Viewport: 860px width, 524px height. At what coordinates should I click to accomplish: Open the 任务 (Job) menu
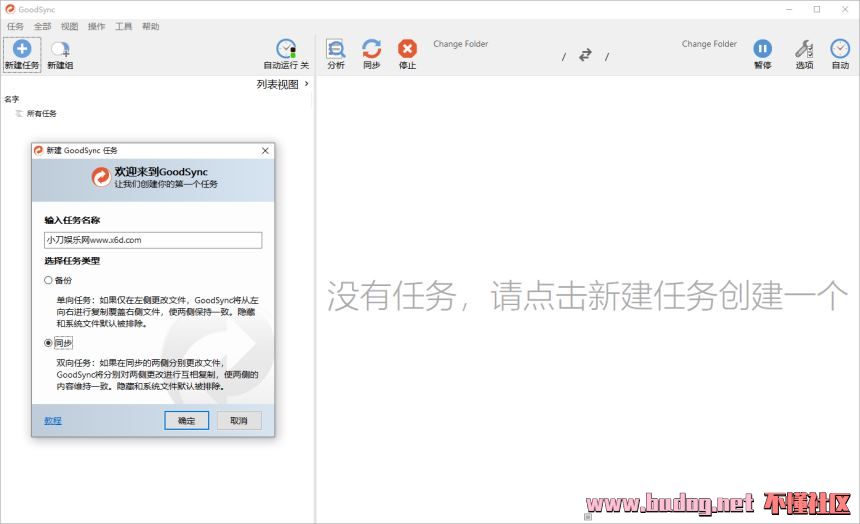pyautogui.click(x=15, y=26)
